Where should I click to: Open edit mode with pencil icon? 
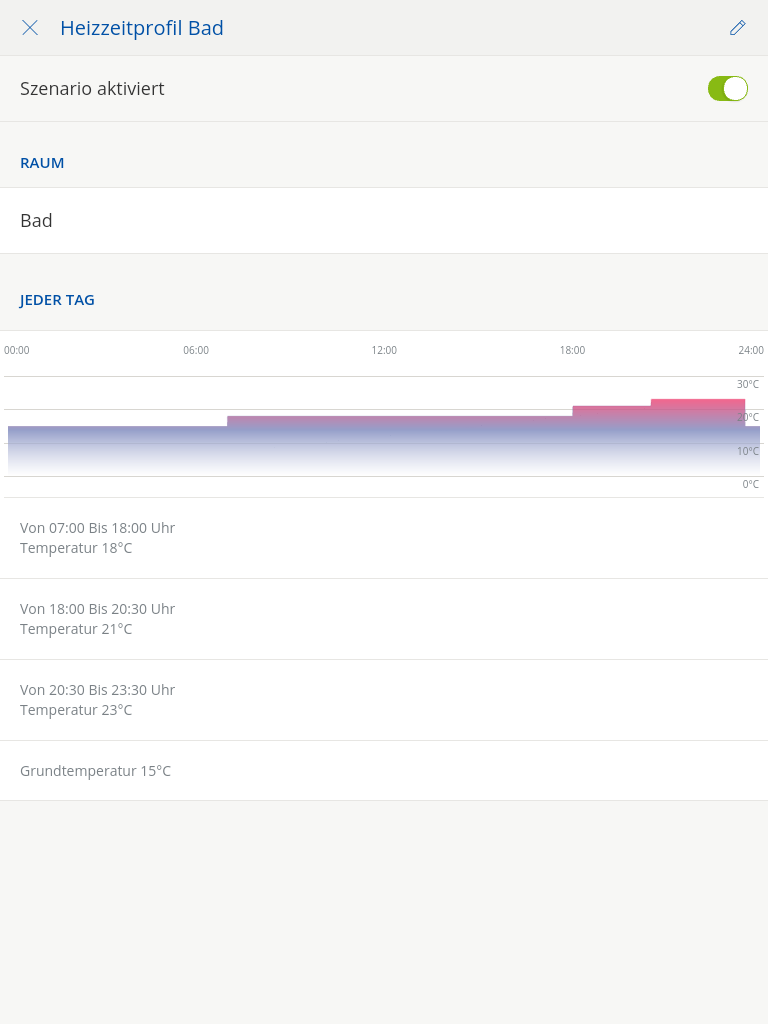coord(737,27)
